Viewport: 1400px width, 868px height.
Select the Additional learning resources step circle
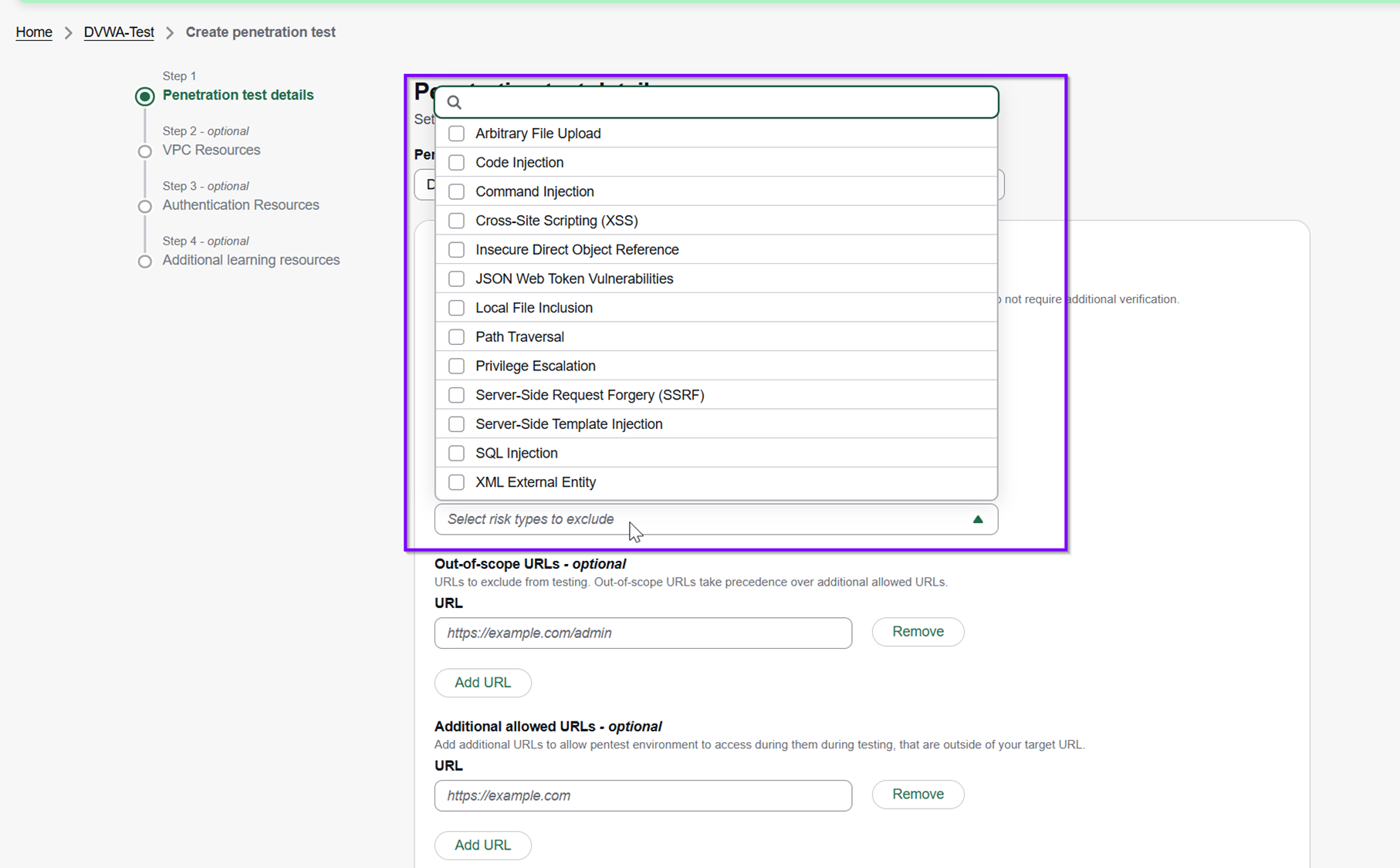click(144, 262)
